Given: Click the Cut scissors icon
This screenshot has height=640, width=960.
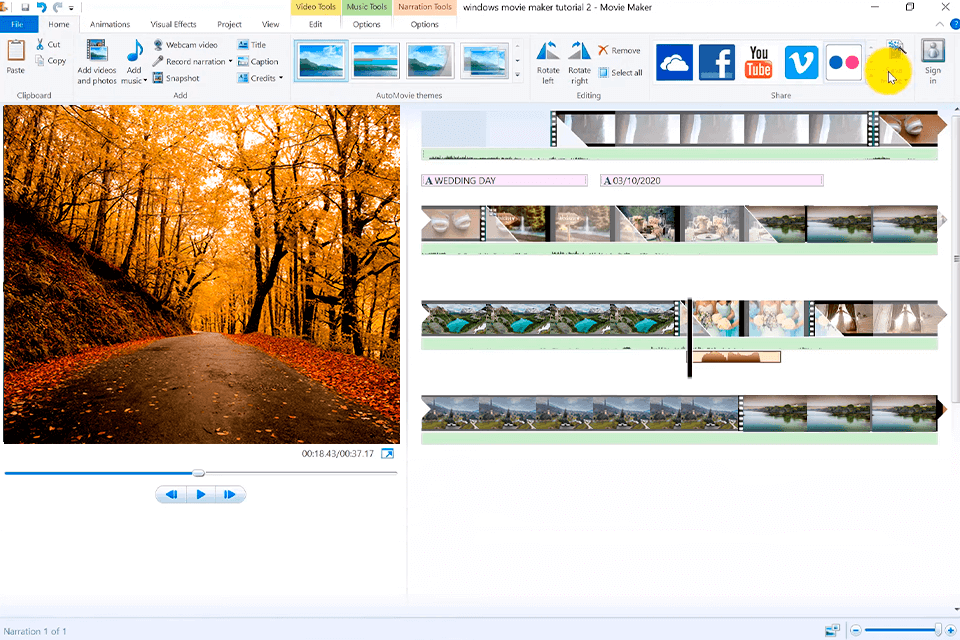Looking at the screenshot, I should (40, 44).
